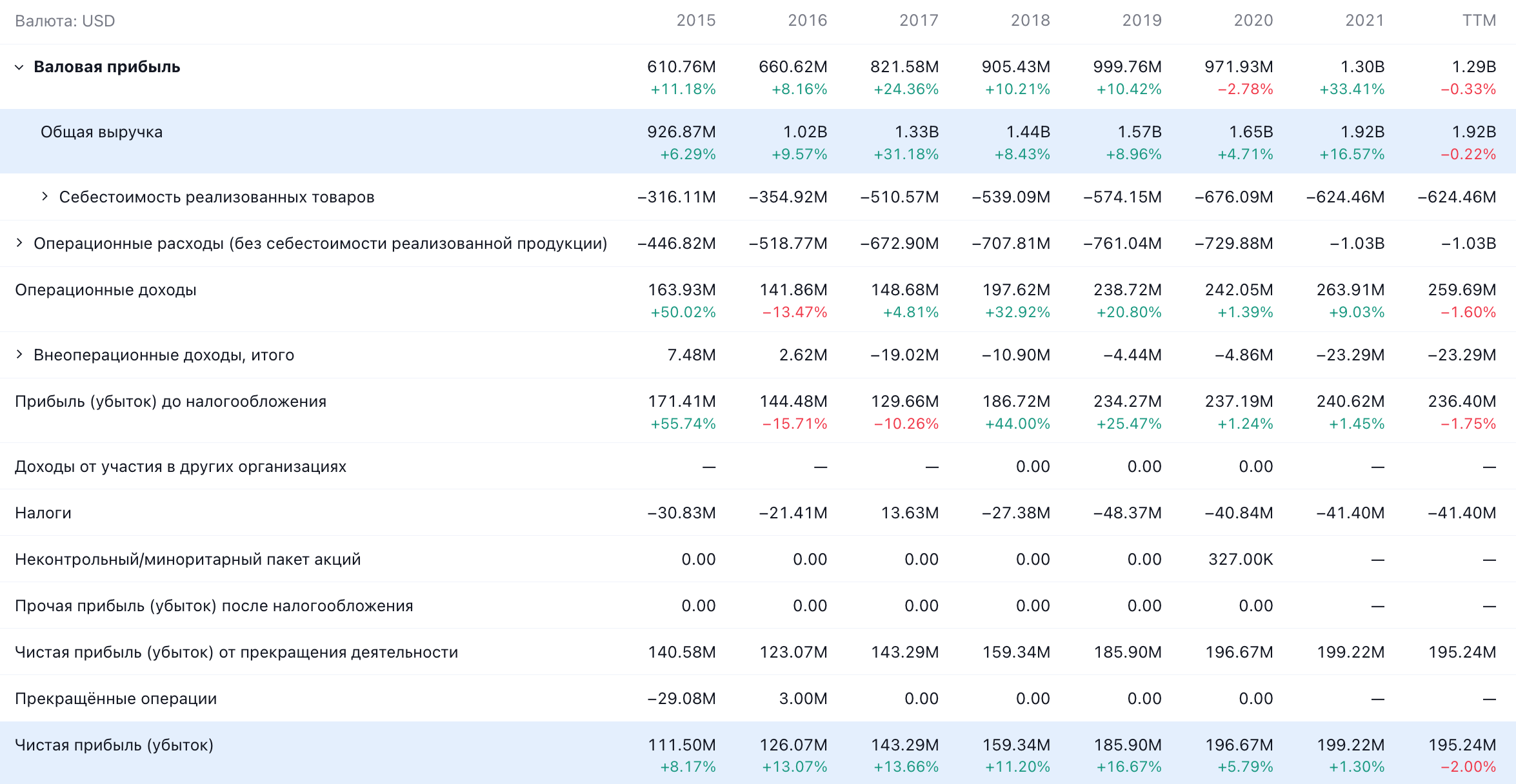Click Доходы от участия в других организациях
The height and width of the screenshot is (784, 1516).
[181, 467]
